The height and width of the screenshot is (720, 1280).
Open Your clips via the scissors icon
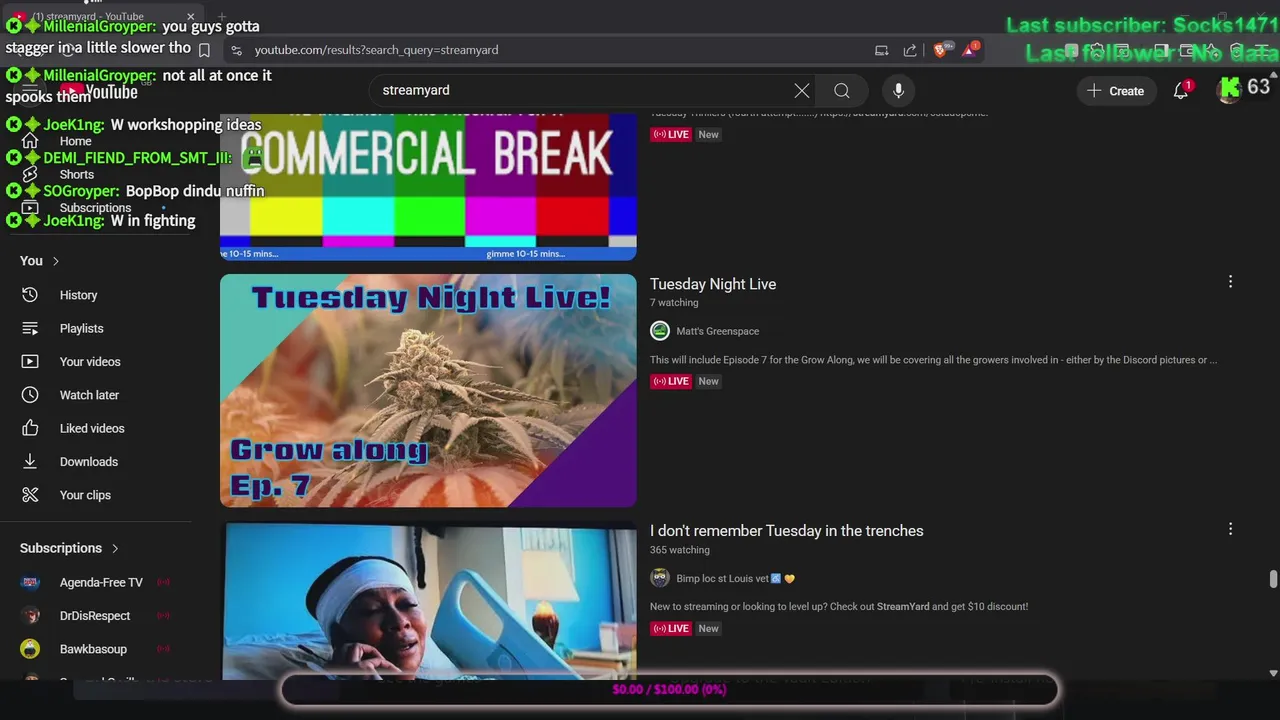(30, 495)
